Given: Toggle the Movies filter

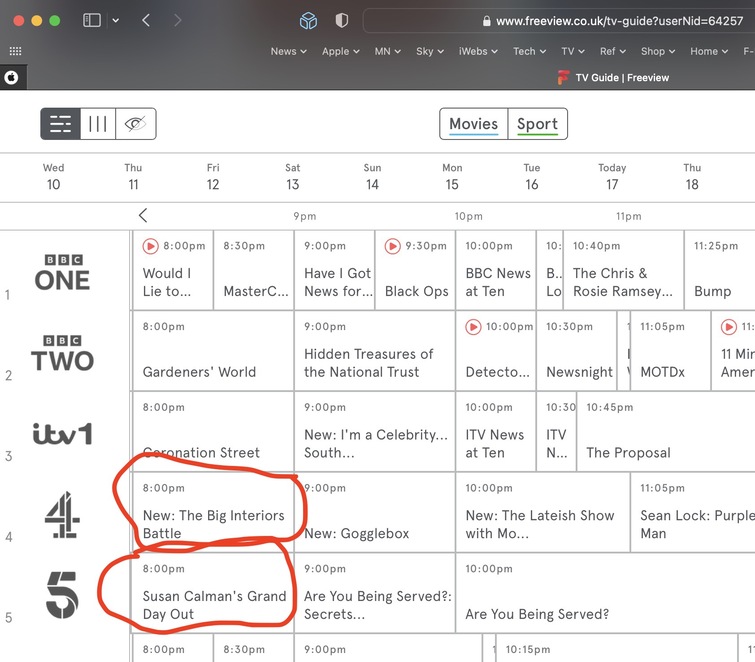Looking at the screenshot, I should click(473, 124).
